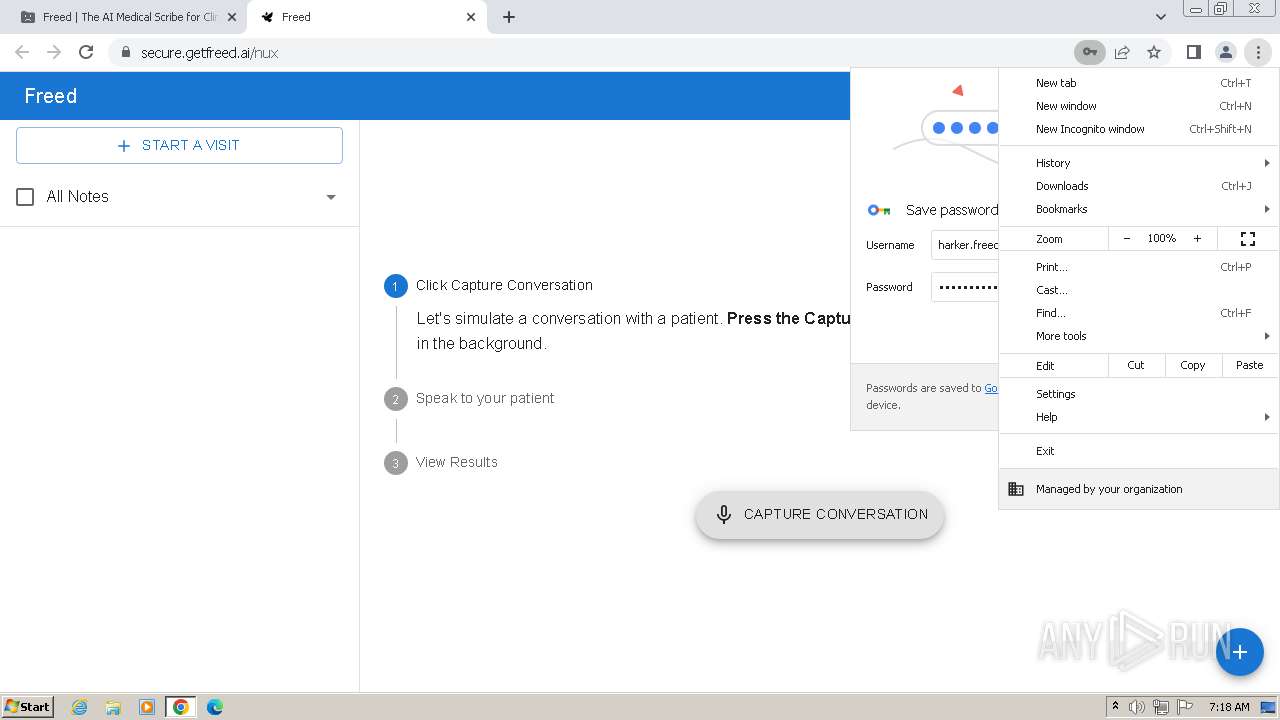Image resolution: width=1280 pixels, height=720 pixels.
Task: Select New window menu item
Action: click(1139, 106)
